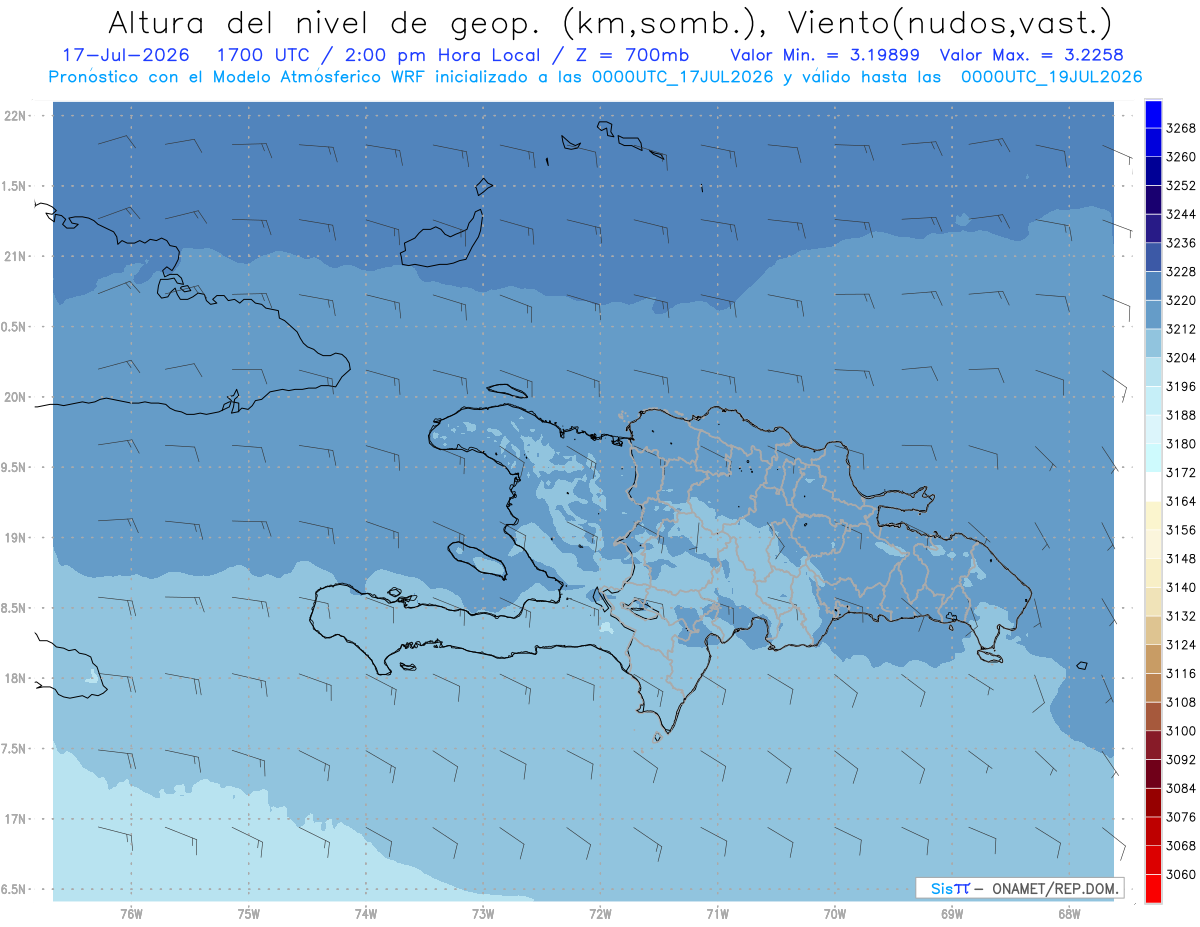Pick the pale yellow swatch between 3156 and 3164
The width and height of the screenshot is (1200, 927).
click(x=1152, y=516)
